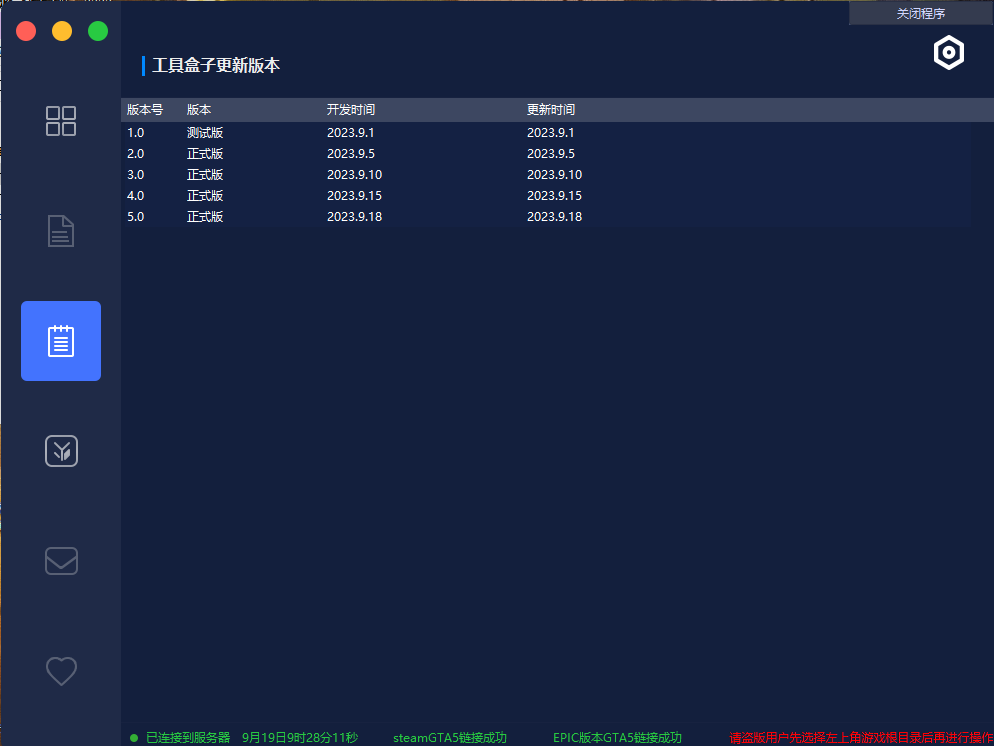This screenshot has height=746, width=994.
Task: Click the 开发时间 column header
Action: pyautogui.click(x=351, y=110)
